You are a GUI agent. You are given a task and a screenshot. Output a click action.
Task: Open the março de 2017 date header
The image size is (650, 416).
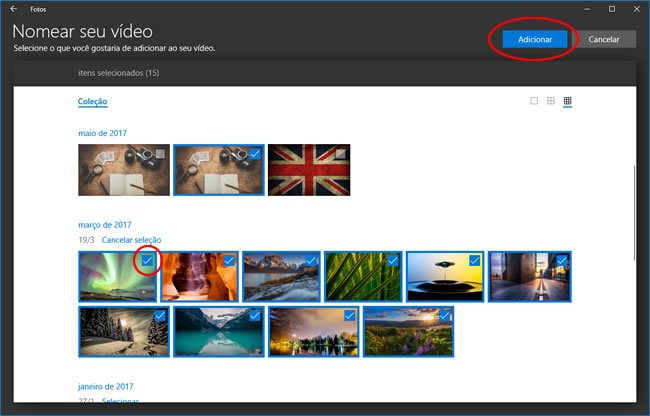click(105, 225)
